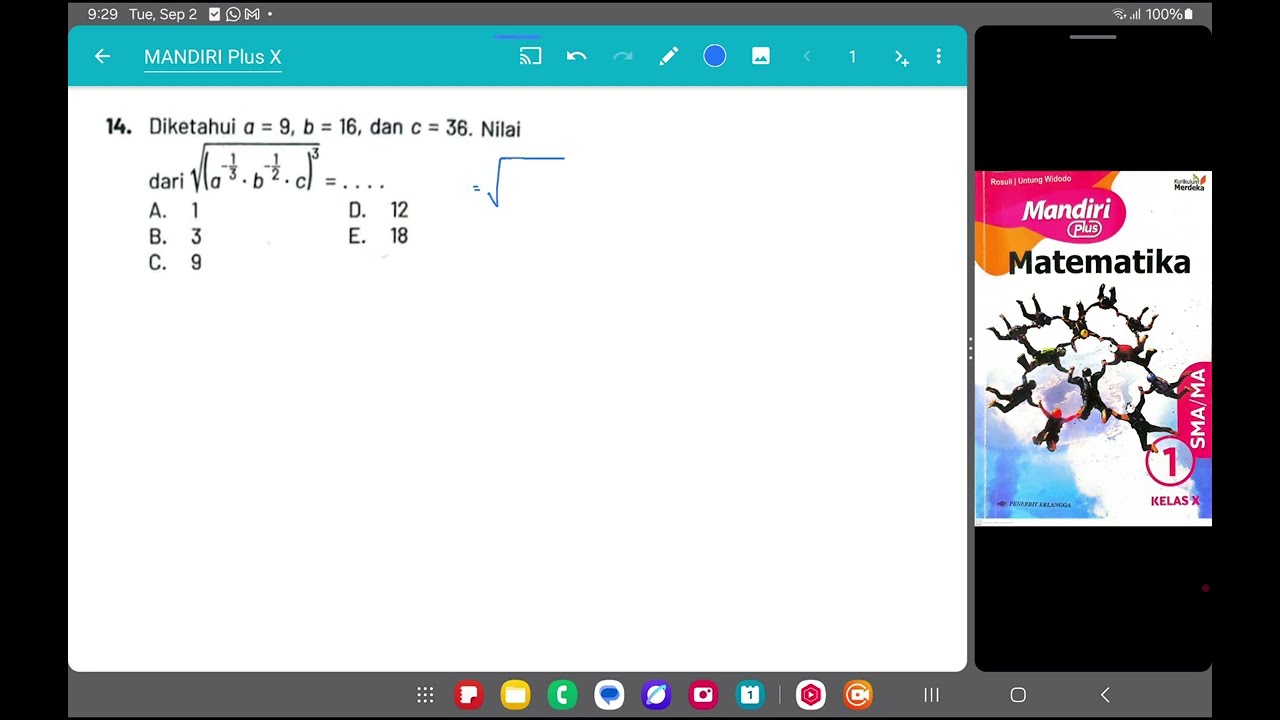This screenshot has height=720, width=1280.
Task: Tap the cast screen icon
Action: (530, 57)
